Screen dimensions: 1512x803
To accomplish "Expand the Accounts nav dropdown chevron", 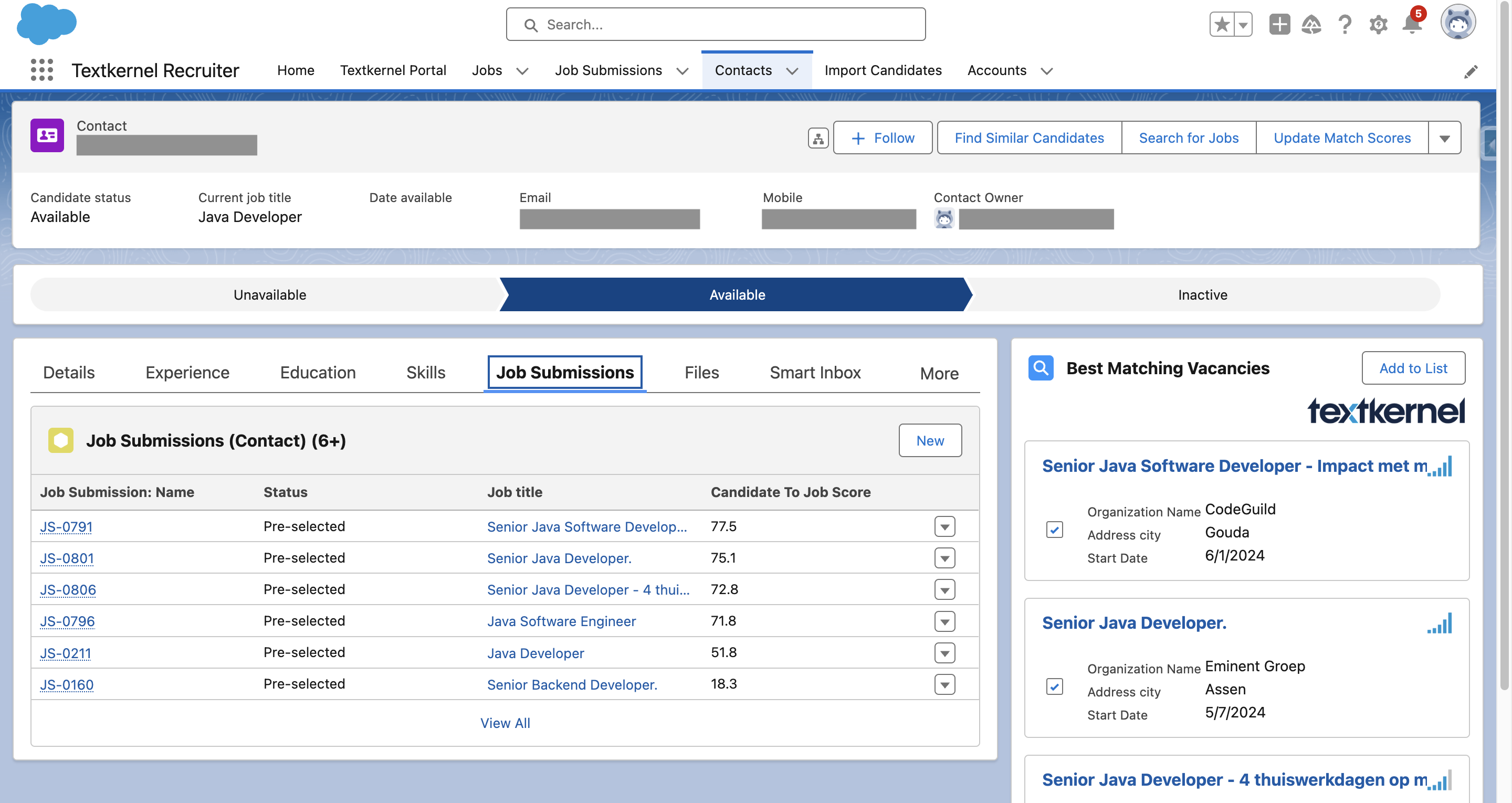I will (x=1046, y=71).
